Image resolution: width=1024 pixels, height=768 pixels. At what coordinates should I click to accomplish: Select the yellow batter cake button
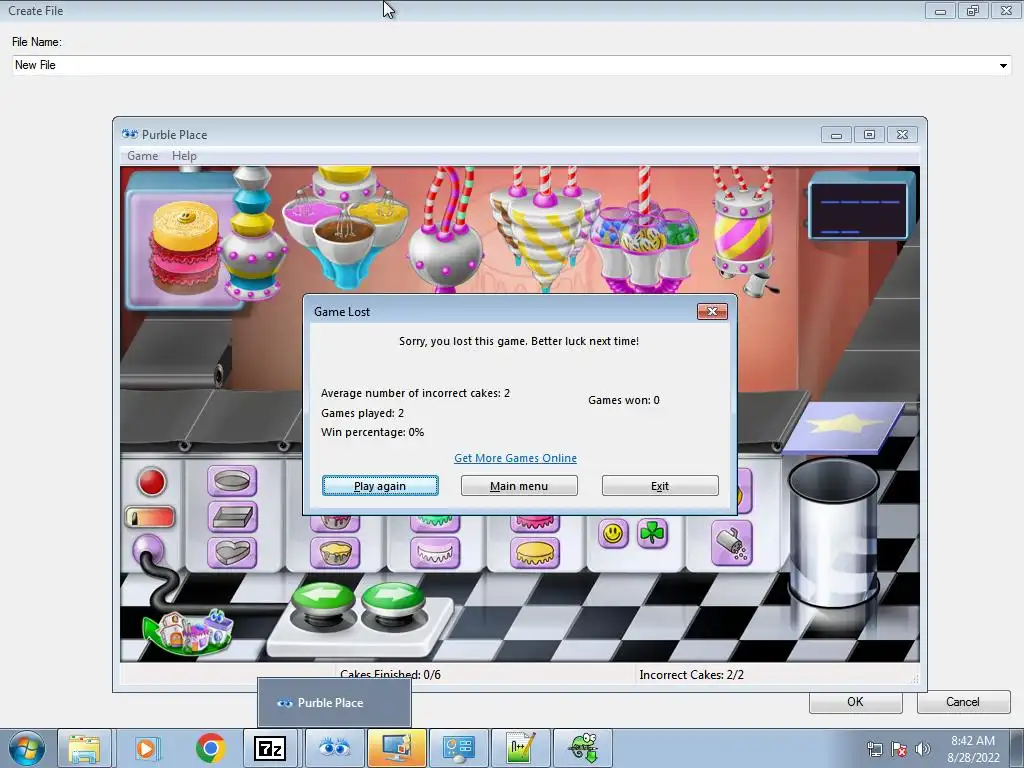click(x=335, y=552)
